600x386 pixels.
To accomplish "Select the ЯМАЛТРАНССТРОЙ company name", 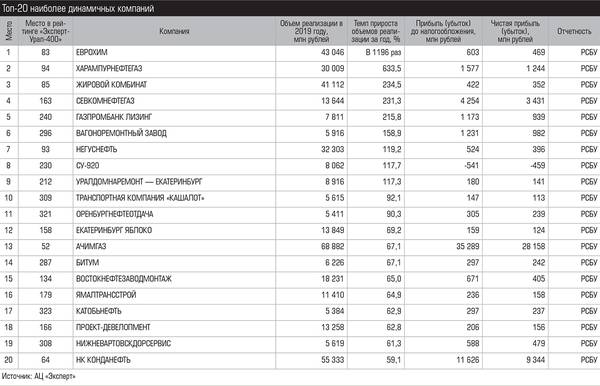I will [106, 295].
